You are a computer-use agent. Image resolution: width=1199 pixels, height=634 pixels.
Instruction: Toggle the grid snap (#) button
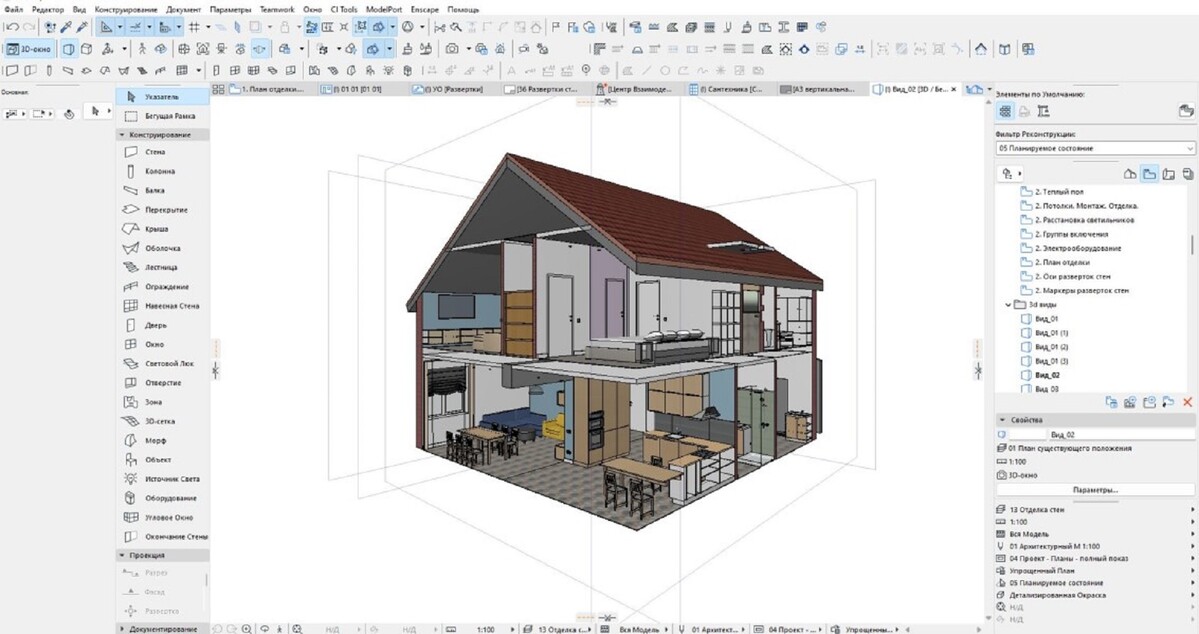193,27
